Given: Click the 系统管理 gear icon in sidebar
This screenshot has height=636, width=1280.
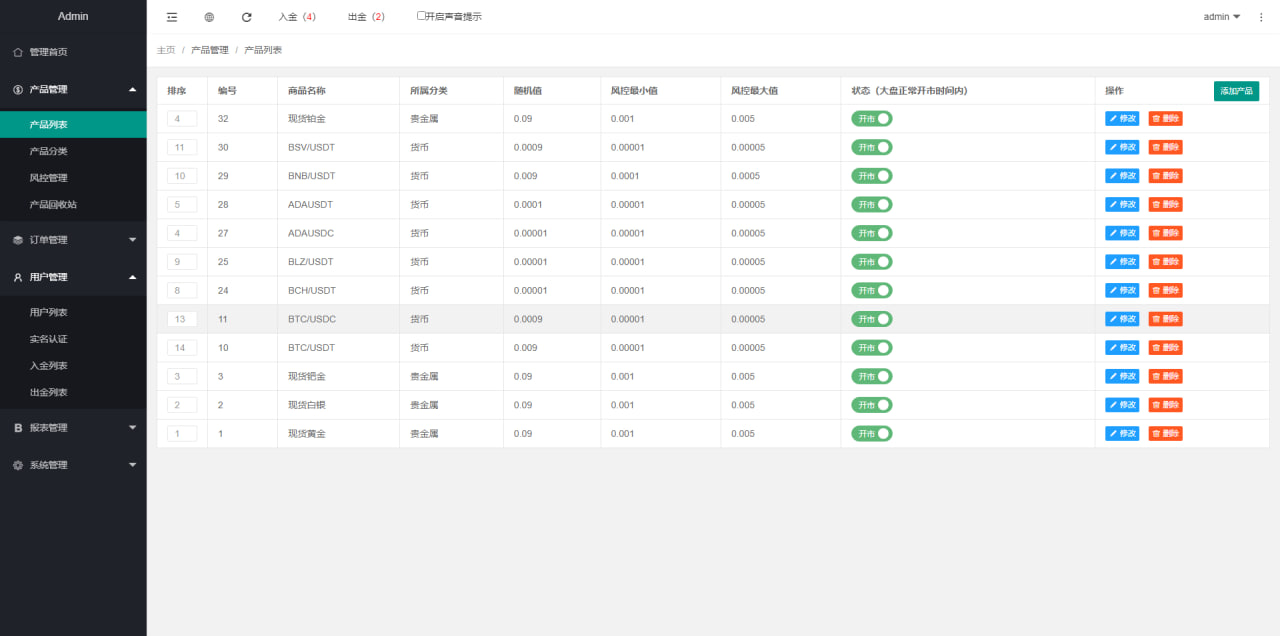Looking at the screenshot, I should tap(18, 465).
